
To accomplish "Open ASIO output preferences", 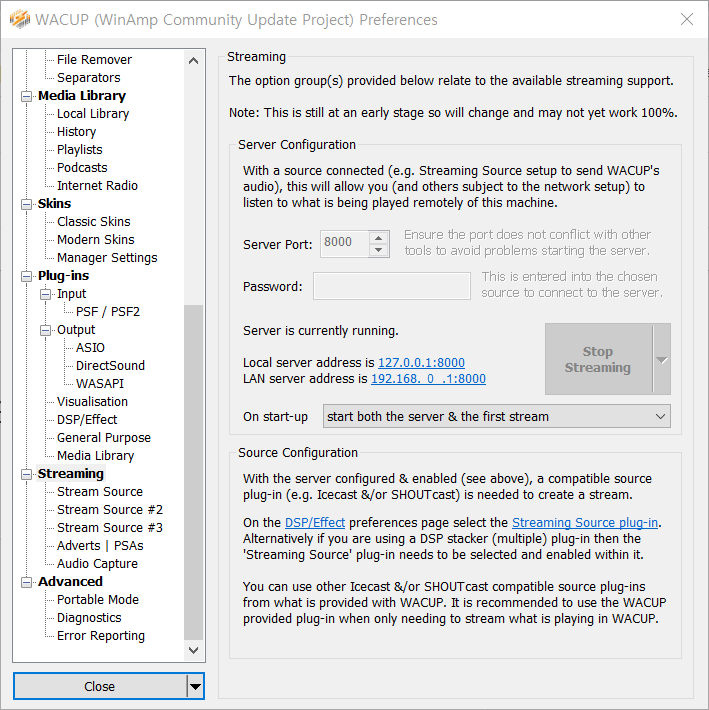I will coord(90,348).
